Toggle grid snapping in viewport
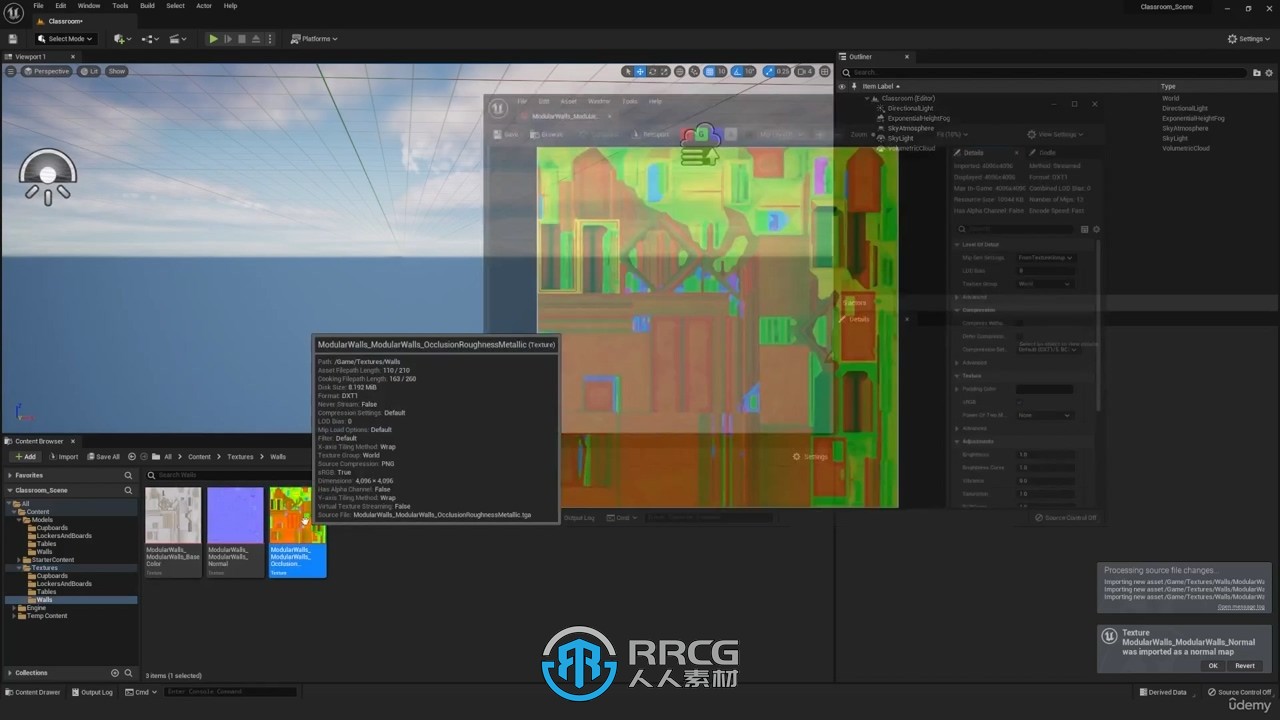This screenshot has height=720, width=1280. click(709, 71)
